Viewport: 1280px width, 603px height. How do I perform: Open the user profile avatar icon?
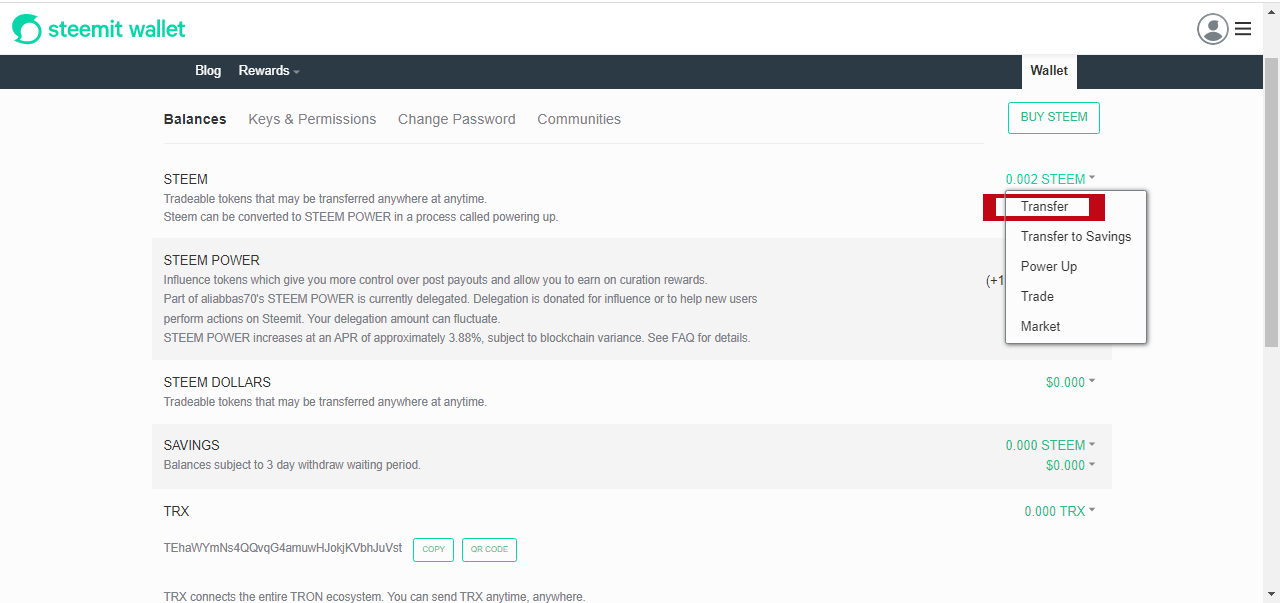(x=1212, y=29)
